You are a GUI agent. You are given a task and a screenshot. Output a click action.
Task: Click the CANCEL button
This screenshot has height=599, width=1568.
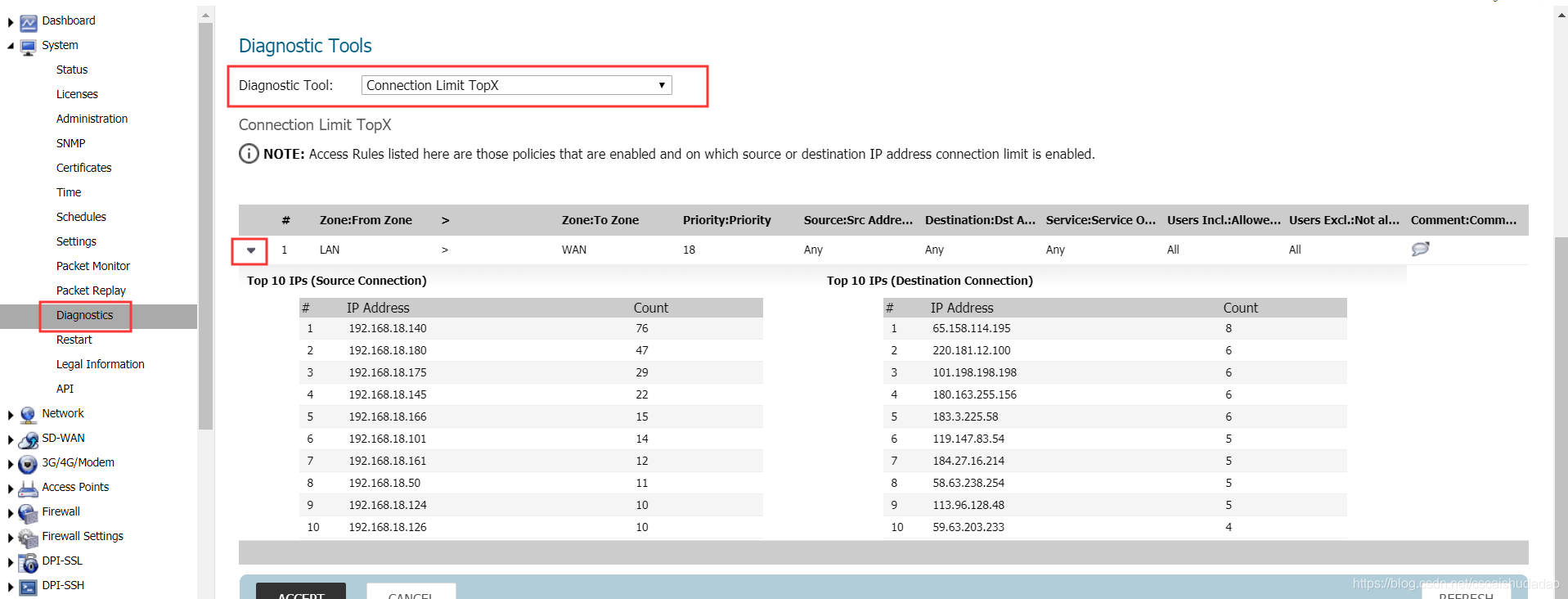coord(411,592)
